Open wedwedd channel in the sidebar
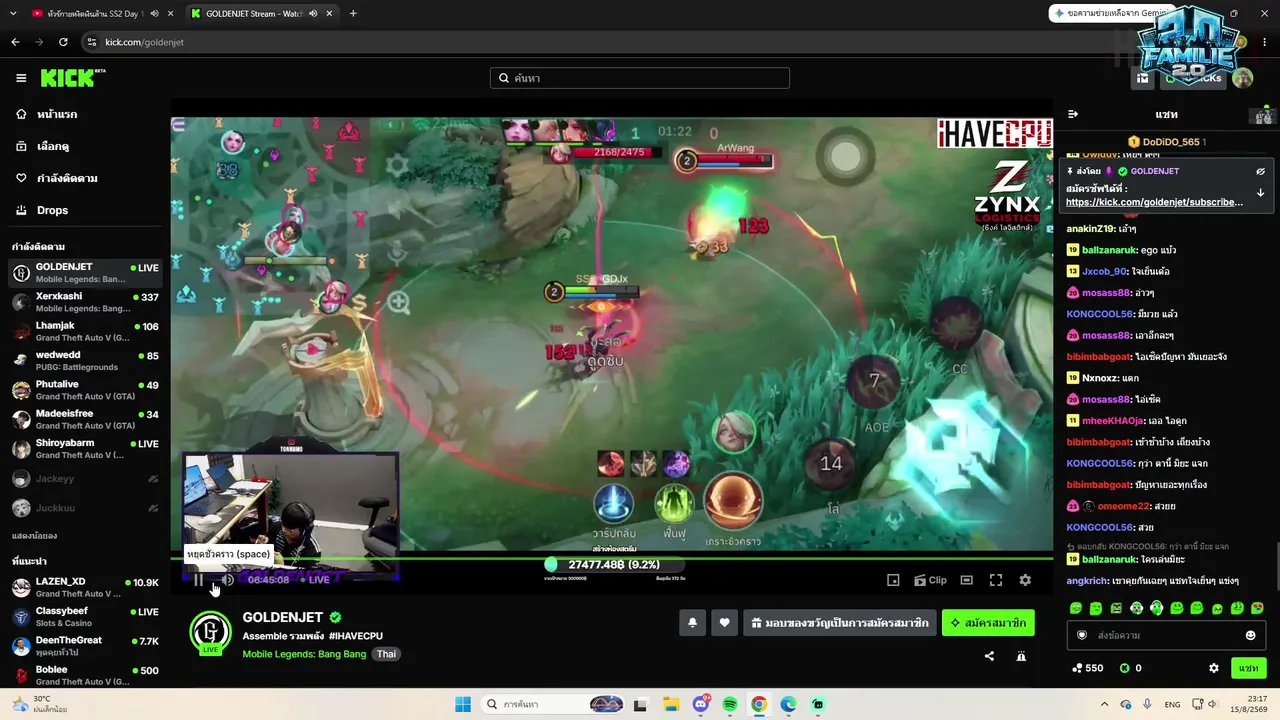The image size is (1280, 720). 85,360
